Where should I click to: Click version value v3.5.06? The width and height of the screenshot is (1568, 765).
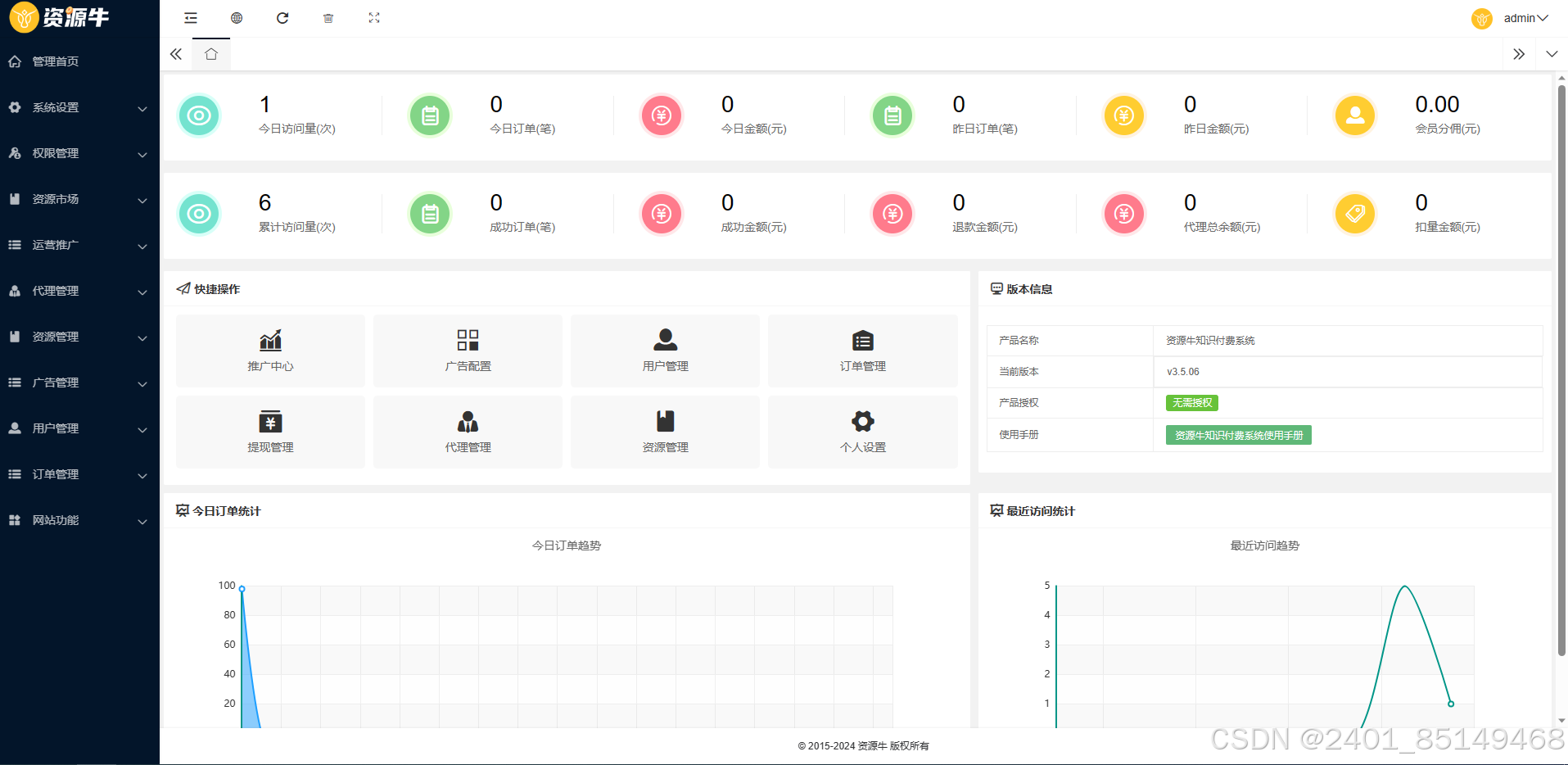click(1183, 372)
